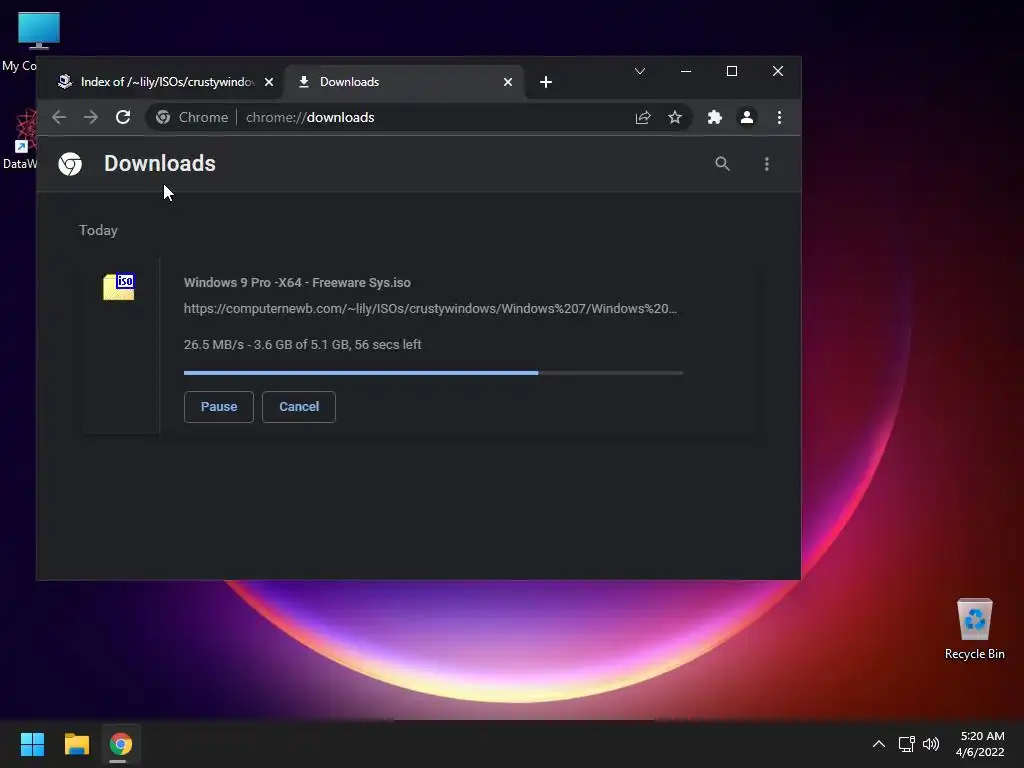Select the Recycle Bin desktop icon
This screenshot has width=1024, height=768.
[974, 629]
